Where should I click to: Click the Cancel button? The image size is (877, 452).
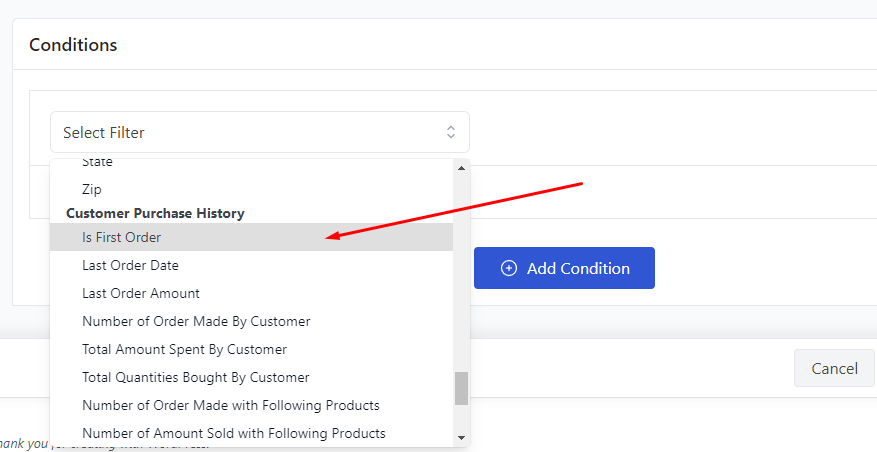[x=834, y=368]
